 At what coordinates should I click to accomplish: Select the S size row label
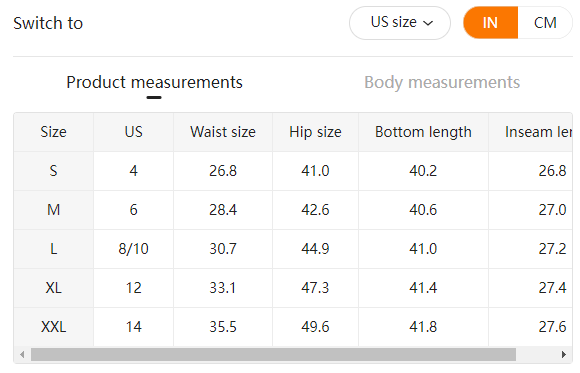[54, 171]
